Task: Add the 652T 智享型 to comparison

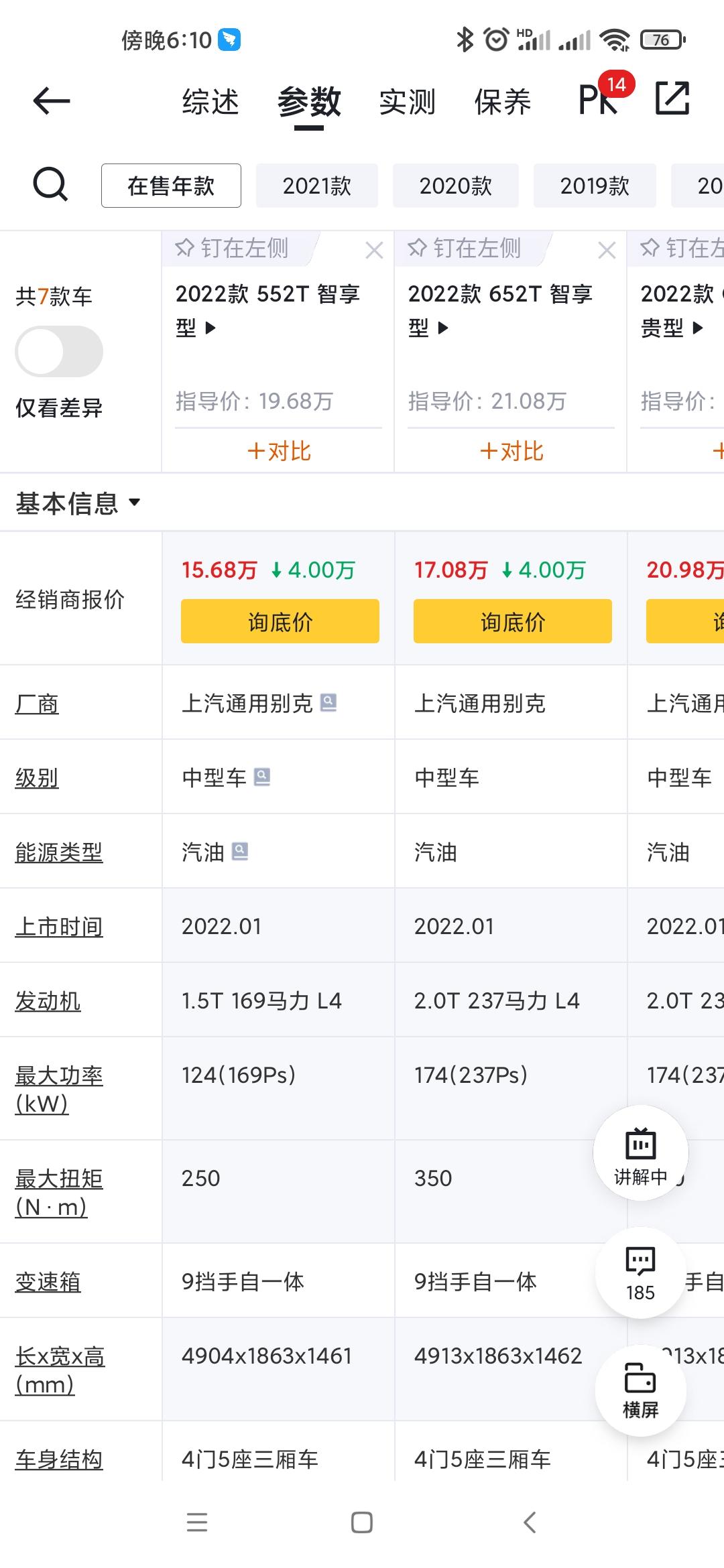Action: [511, 451]
